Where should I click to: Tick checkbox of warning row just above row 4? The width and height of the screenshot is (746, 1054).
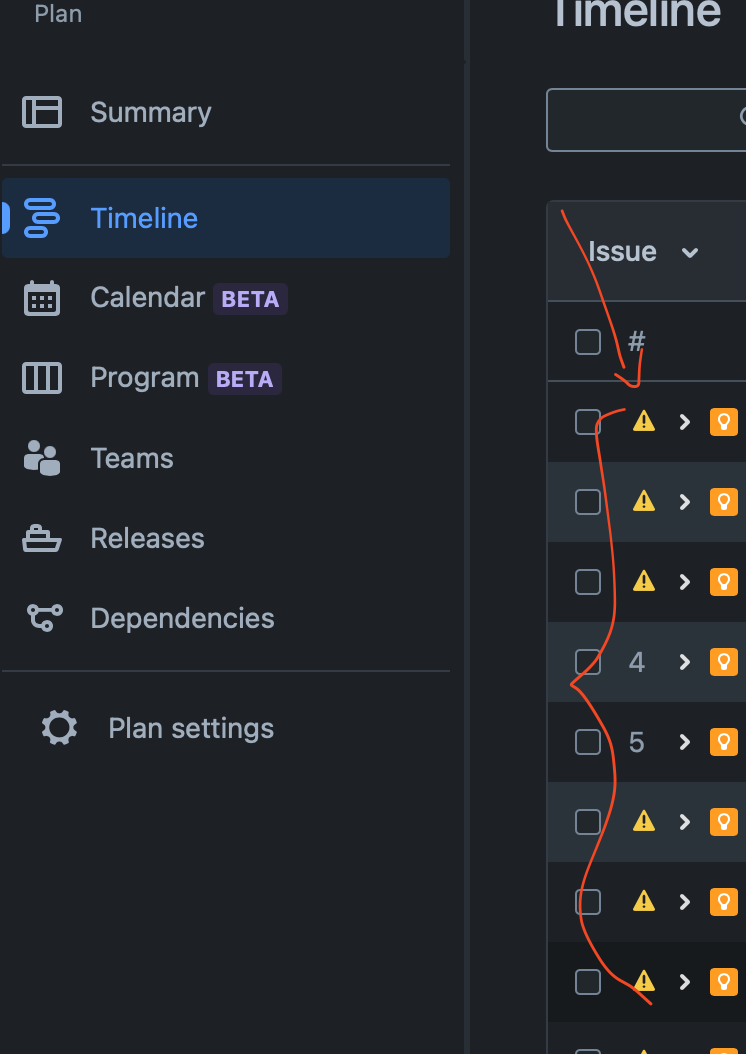(588, 582)
